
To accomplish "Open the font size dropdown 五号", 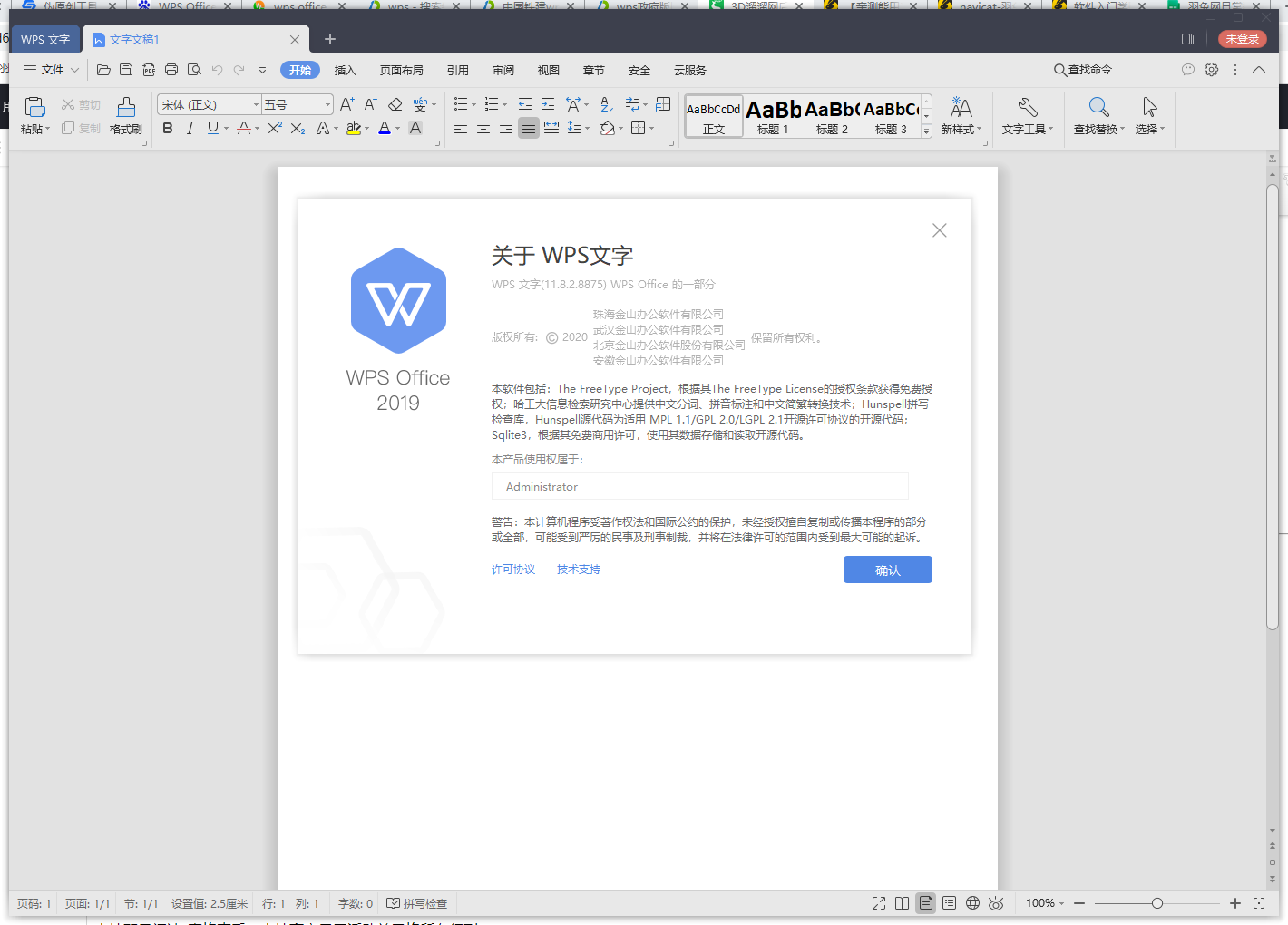I will pos(298,105).
